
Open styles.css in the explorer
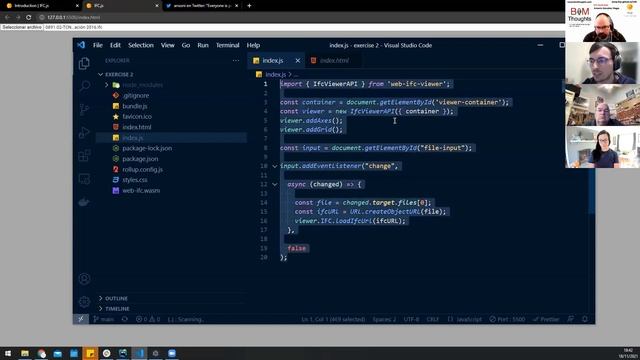click(x=135, y=180)
